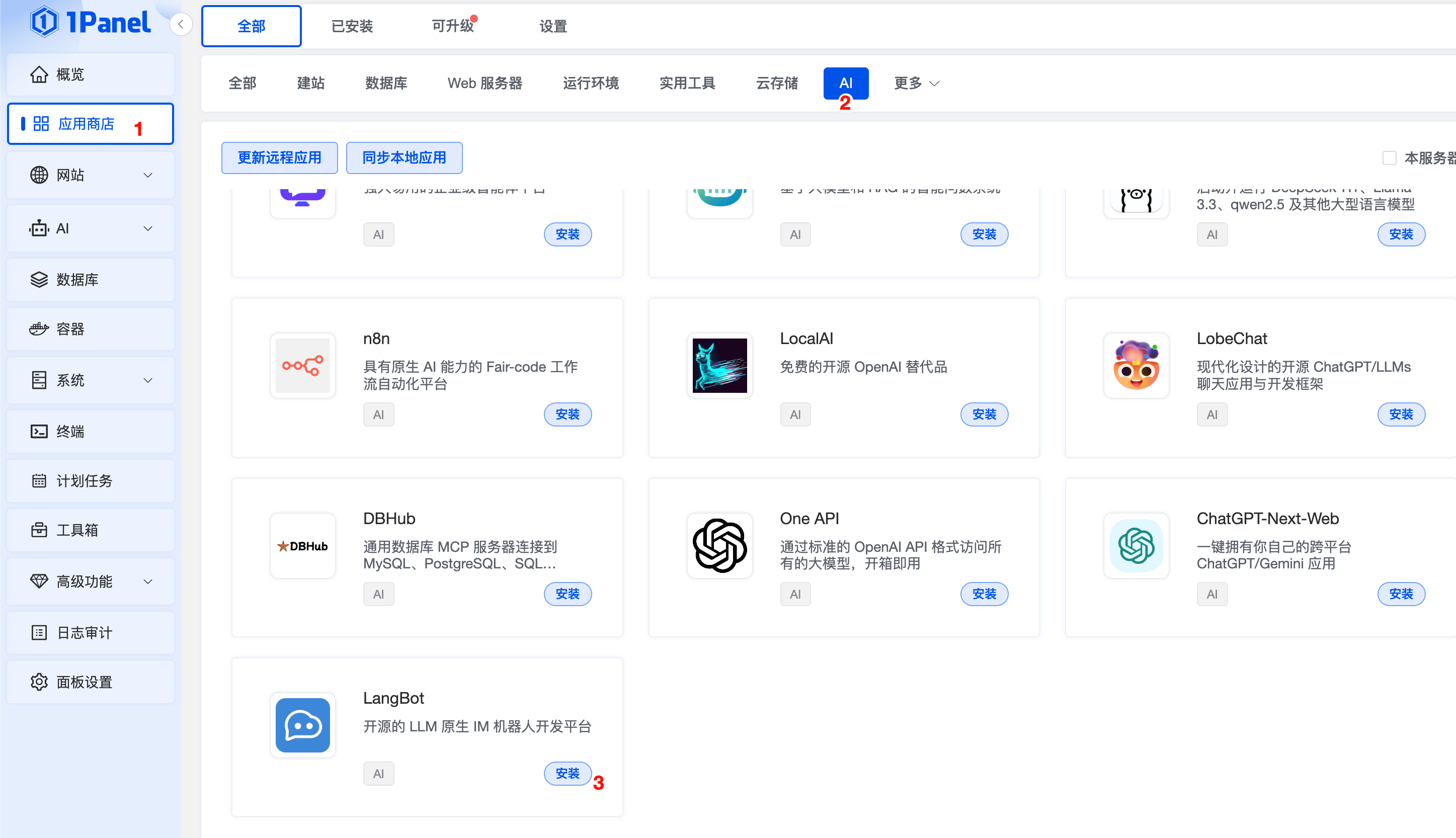Click the One API OpenAI logo
The image size is (1456, 838).
719,546
